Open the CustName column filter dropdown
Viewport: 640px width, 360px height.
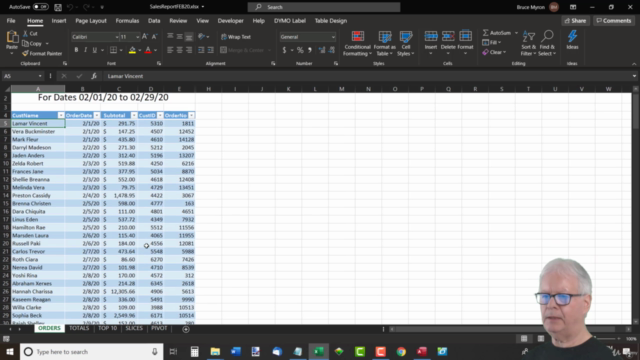(x=61, y=116)
